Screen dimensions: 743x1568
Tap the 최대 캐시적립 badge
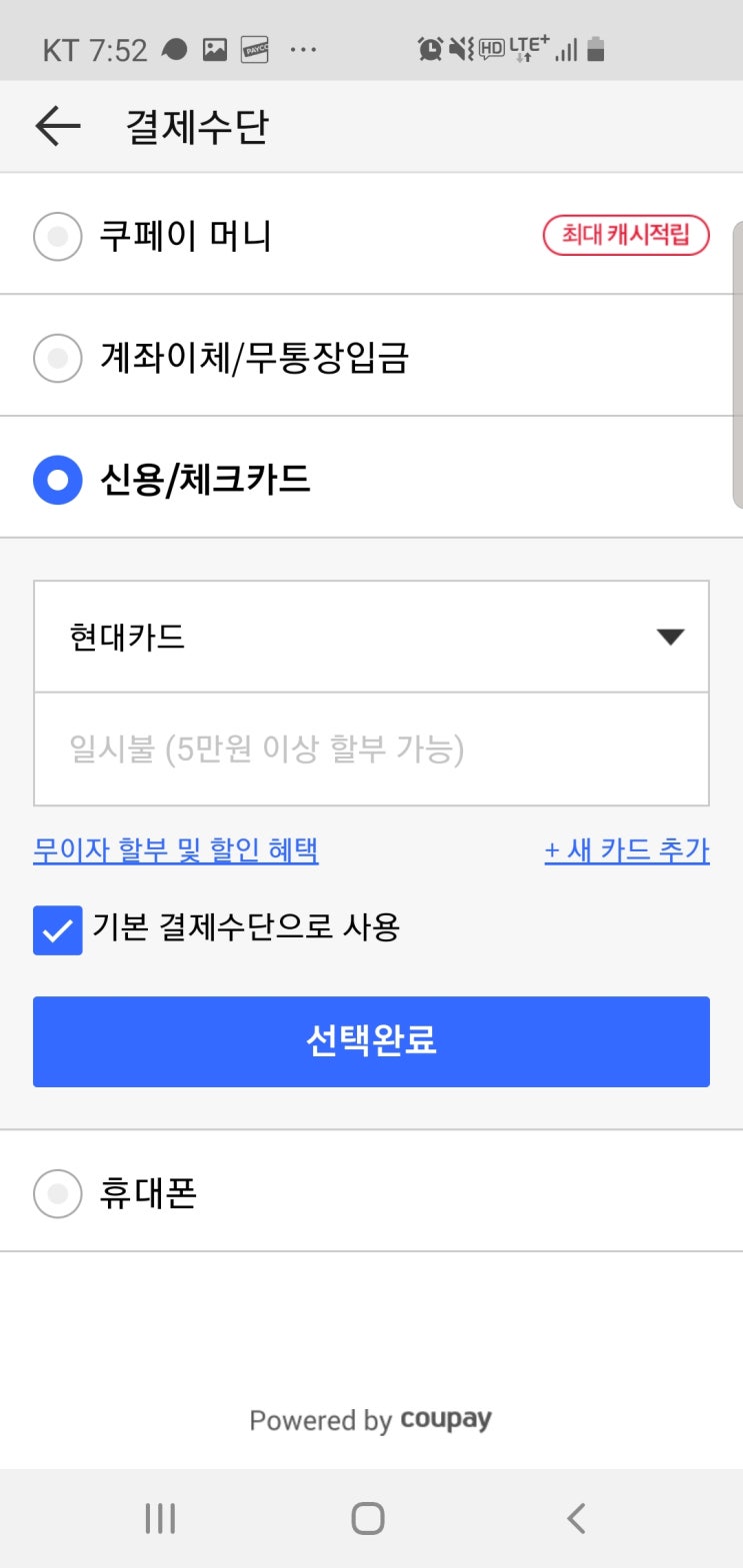pyautogui.click(x=626, y=236)
